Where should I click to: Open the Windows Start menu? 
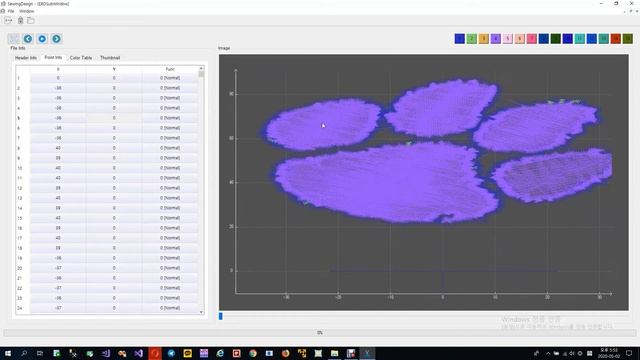tap(8, 353)
